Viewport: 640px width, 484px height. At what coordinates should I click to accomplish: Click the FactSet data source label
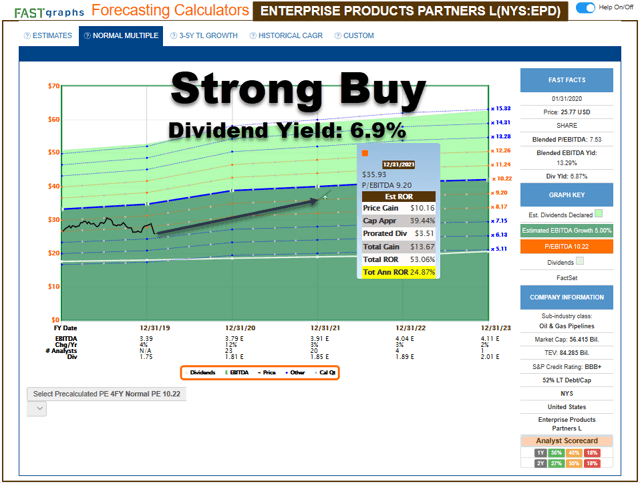coord(567,278)
